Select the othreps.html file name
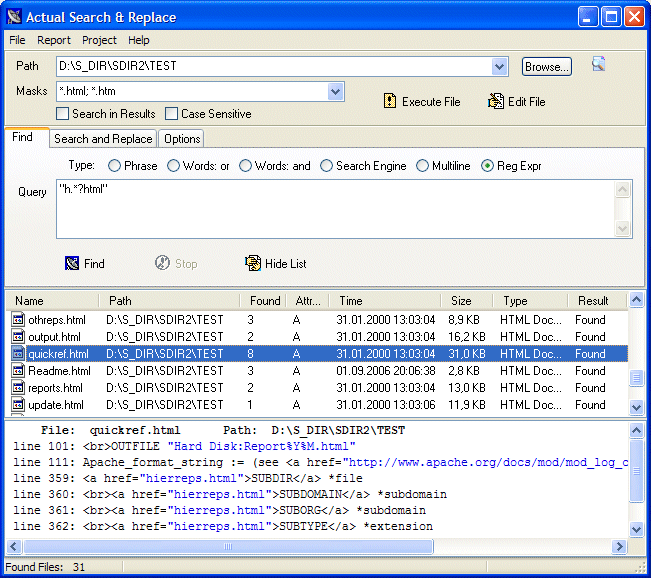 (57, 320)
